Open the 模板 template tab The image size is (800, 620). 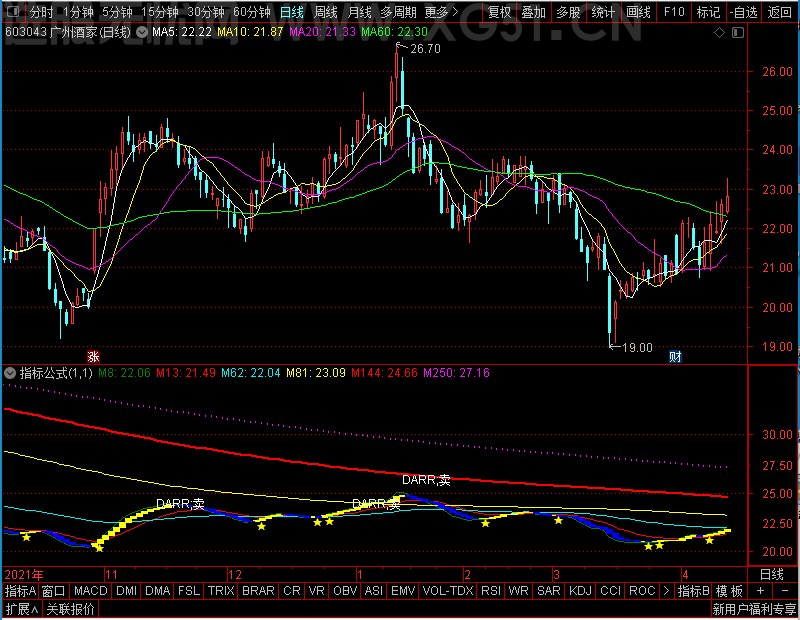[730, 591]
